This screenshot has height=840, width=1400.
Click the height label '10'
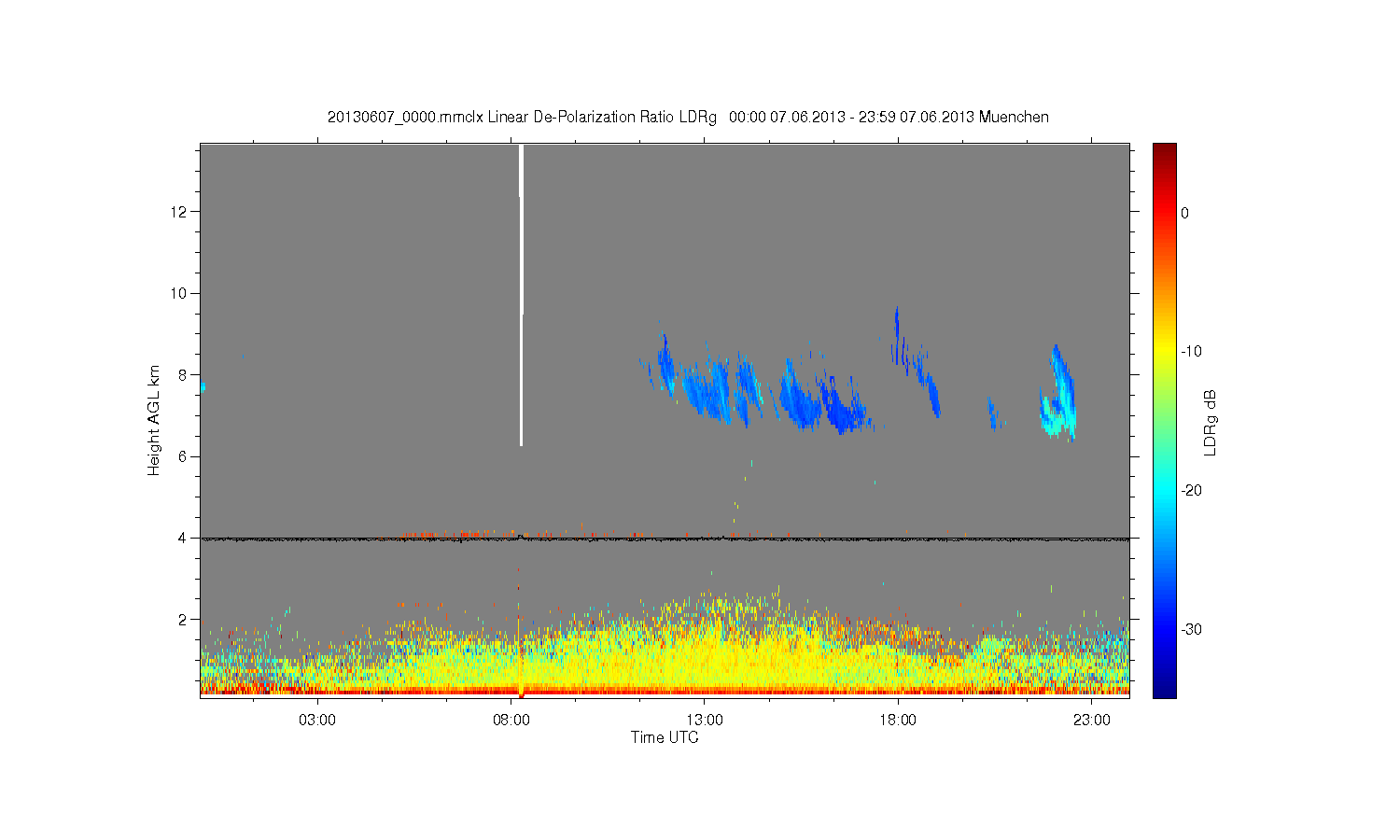179,293
